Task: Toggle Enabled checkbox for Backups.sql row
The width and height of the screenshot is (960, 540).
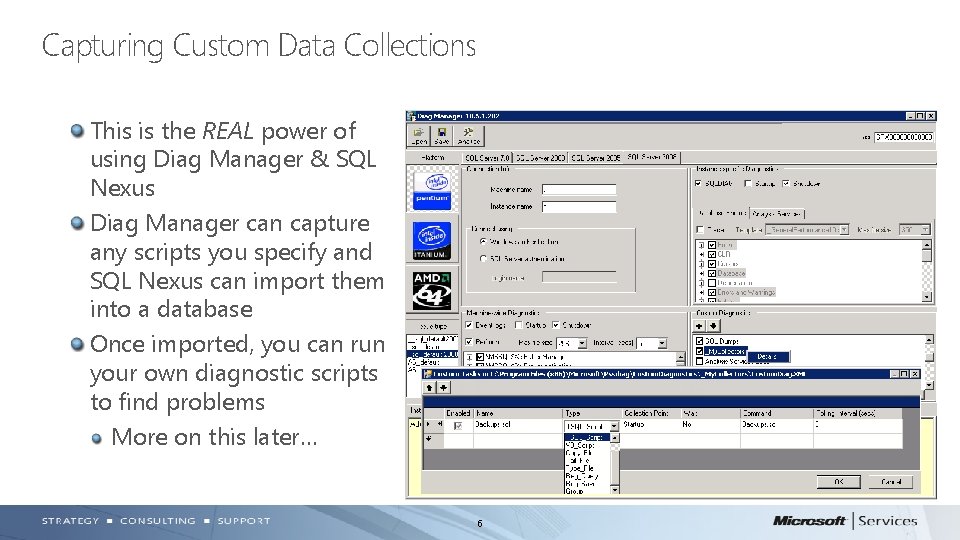Action: point(458,426)
